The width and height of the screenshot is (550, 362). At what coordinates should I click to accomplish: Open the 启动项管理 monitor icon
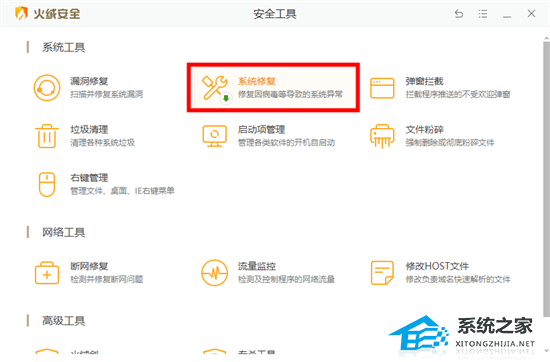coord(215,136)
